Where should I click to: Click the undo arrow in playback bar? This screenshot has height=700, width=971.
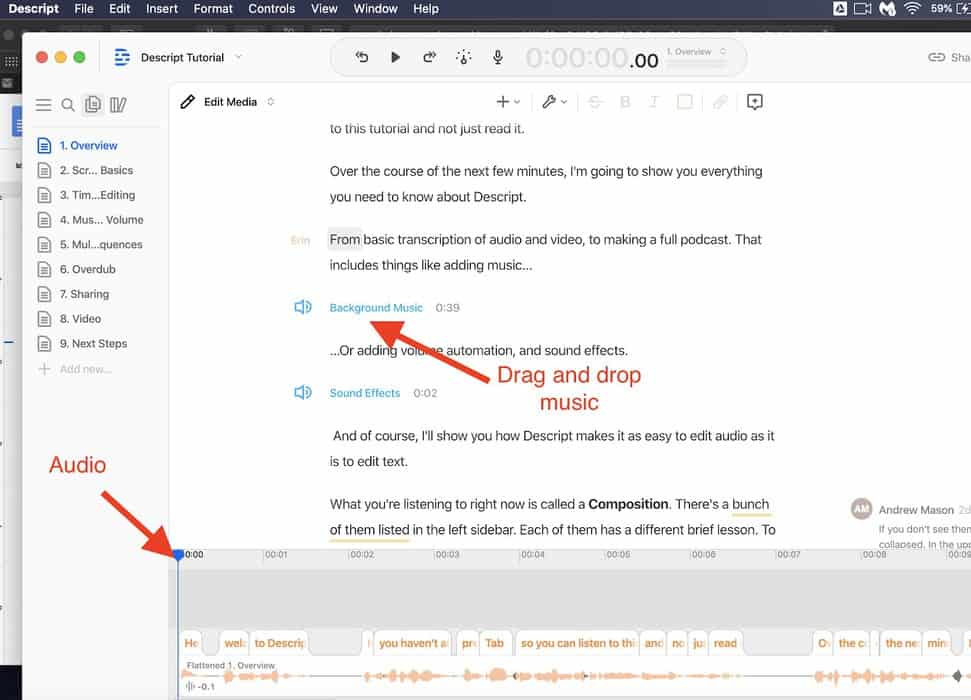coord(362,58)
